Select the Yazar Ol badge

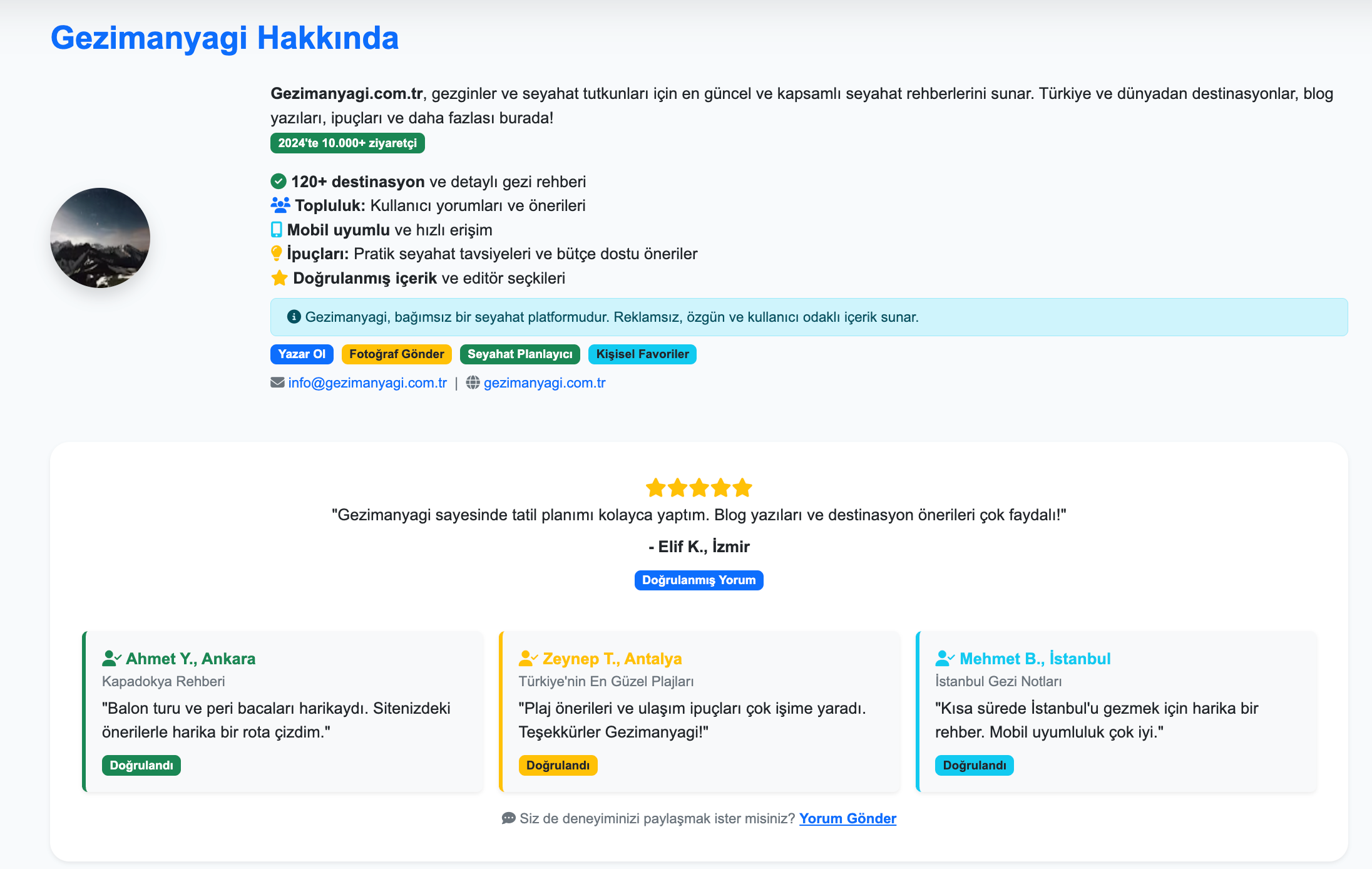coord(302,354)
